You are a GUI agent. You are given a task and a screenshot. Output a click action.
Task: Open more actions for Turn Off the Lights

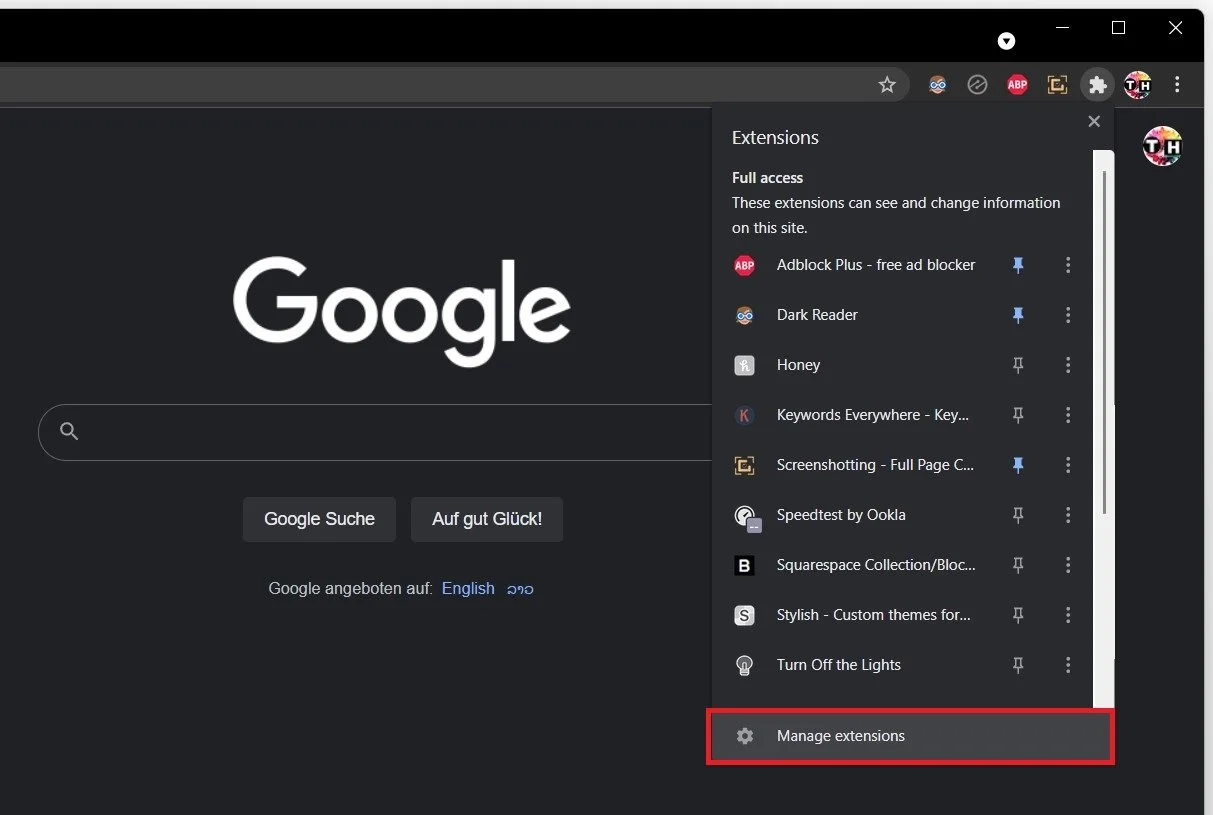click(1068, 665)
